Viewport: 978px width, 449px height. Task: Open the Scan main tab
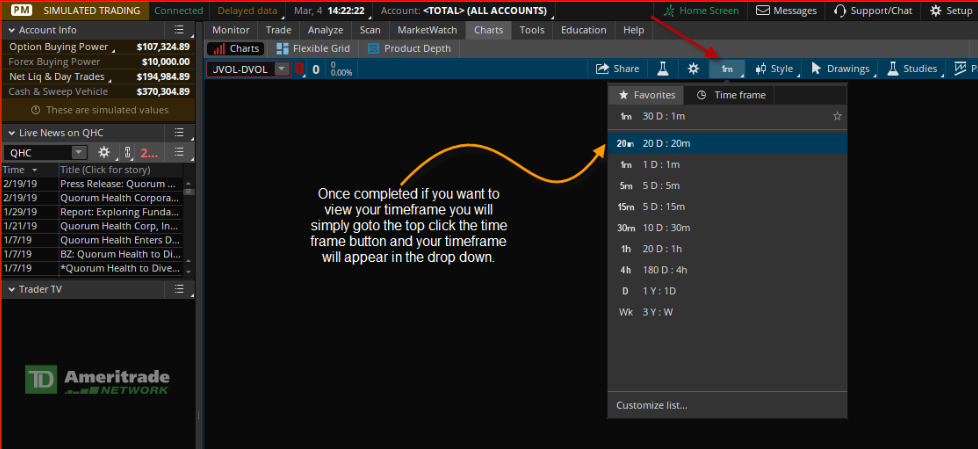point(370,30)
